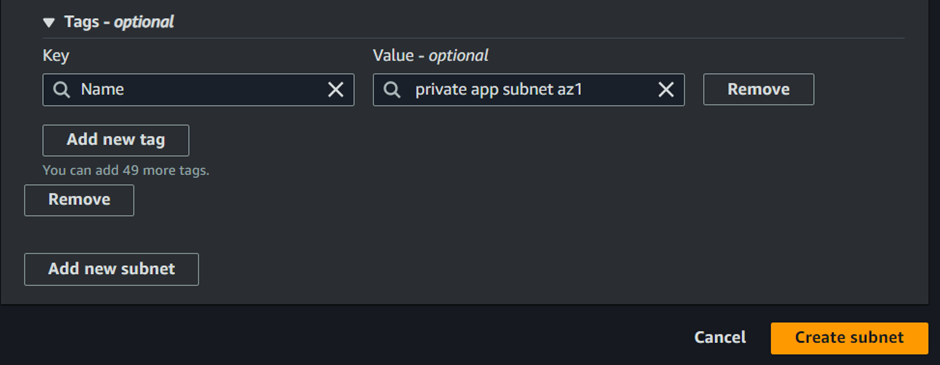Remove the Name tag row
The width and height of the screenshot is (940, 365).
point(758,89)
